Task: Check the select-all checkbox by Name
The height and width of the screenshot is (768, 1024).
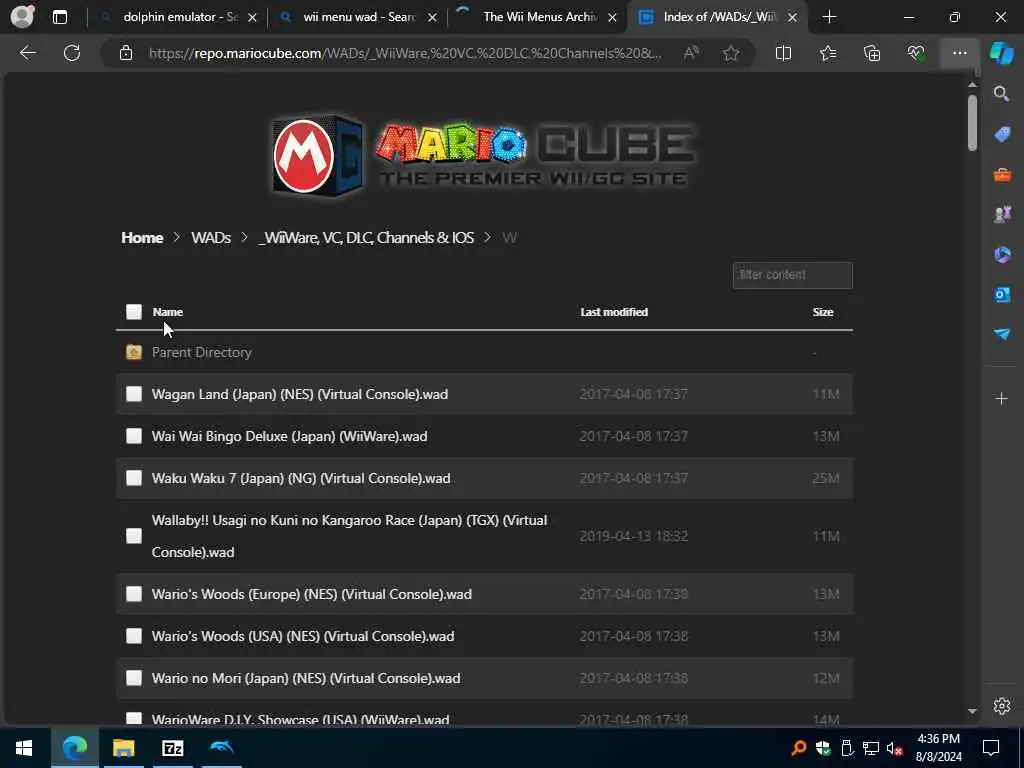Action: (134, 312)
